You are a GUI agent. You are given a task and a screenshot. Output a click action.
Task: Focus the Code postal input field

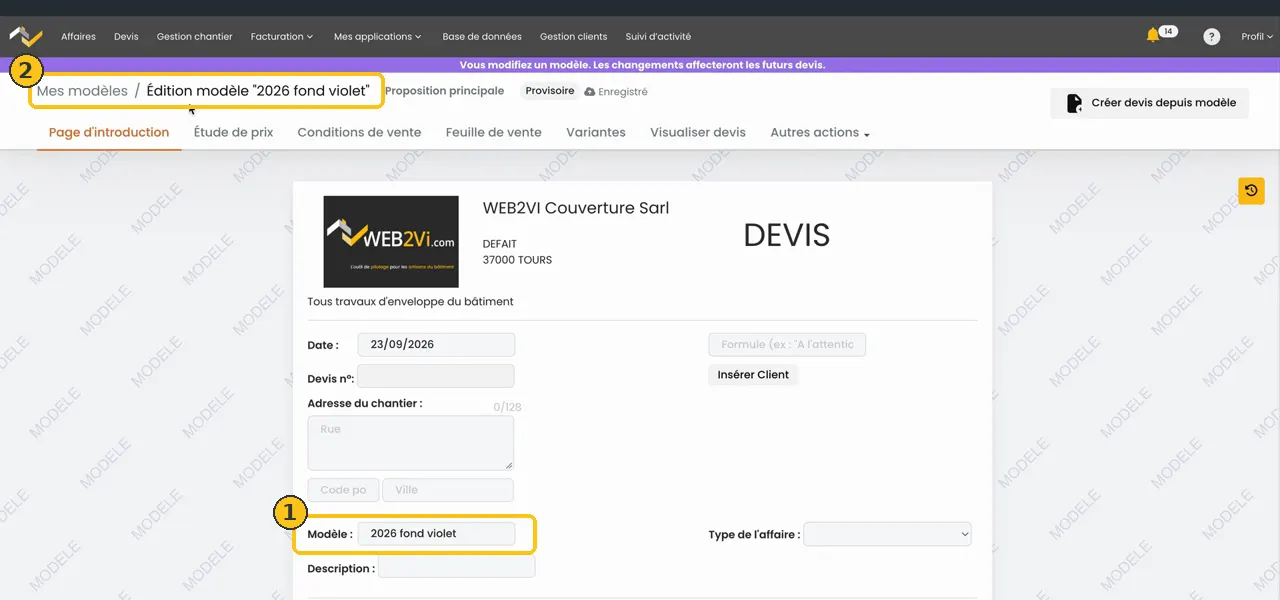343,490
